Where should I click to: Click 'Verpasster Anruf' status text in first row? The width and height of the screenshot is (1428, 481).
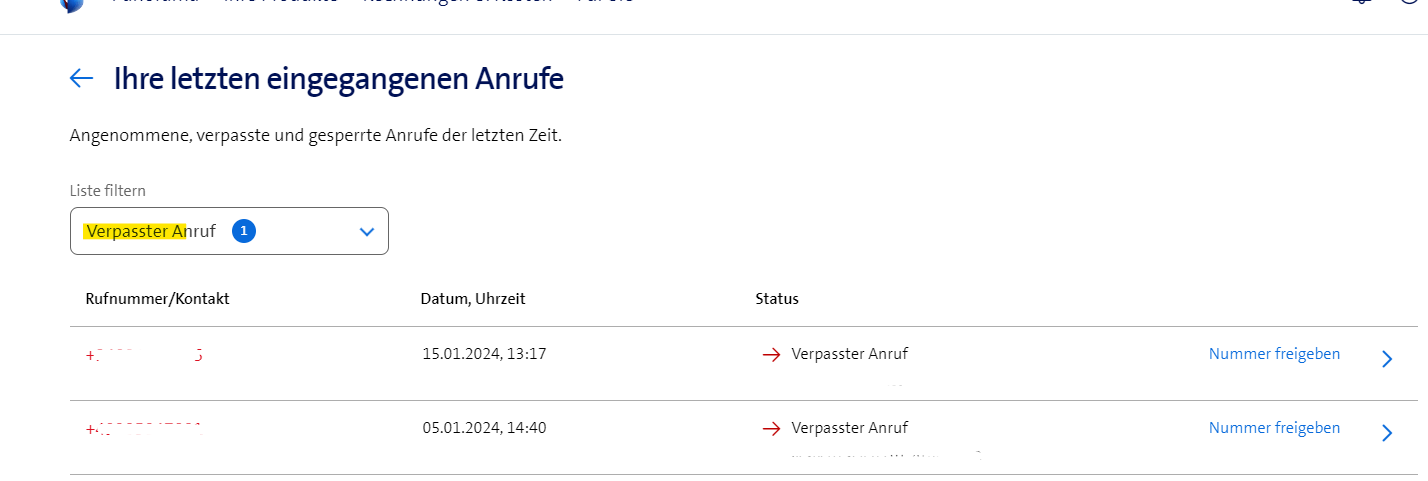point(849,354)
